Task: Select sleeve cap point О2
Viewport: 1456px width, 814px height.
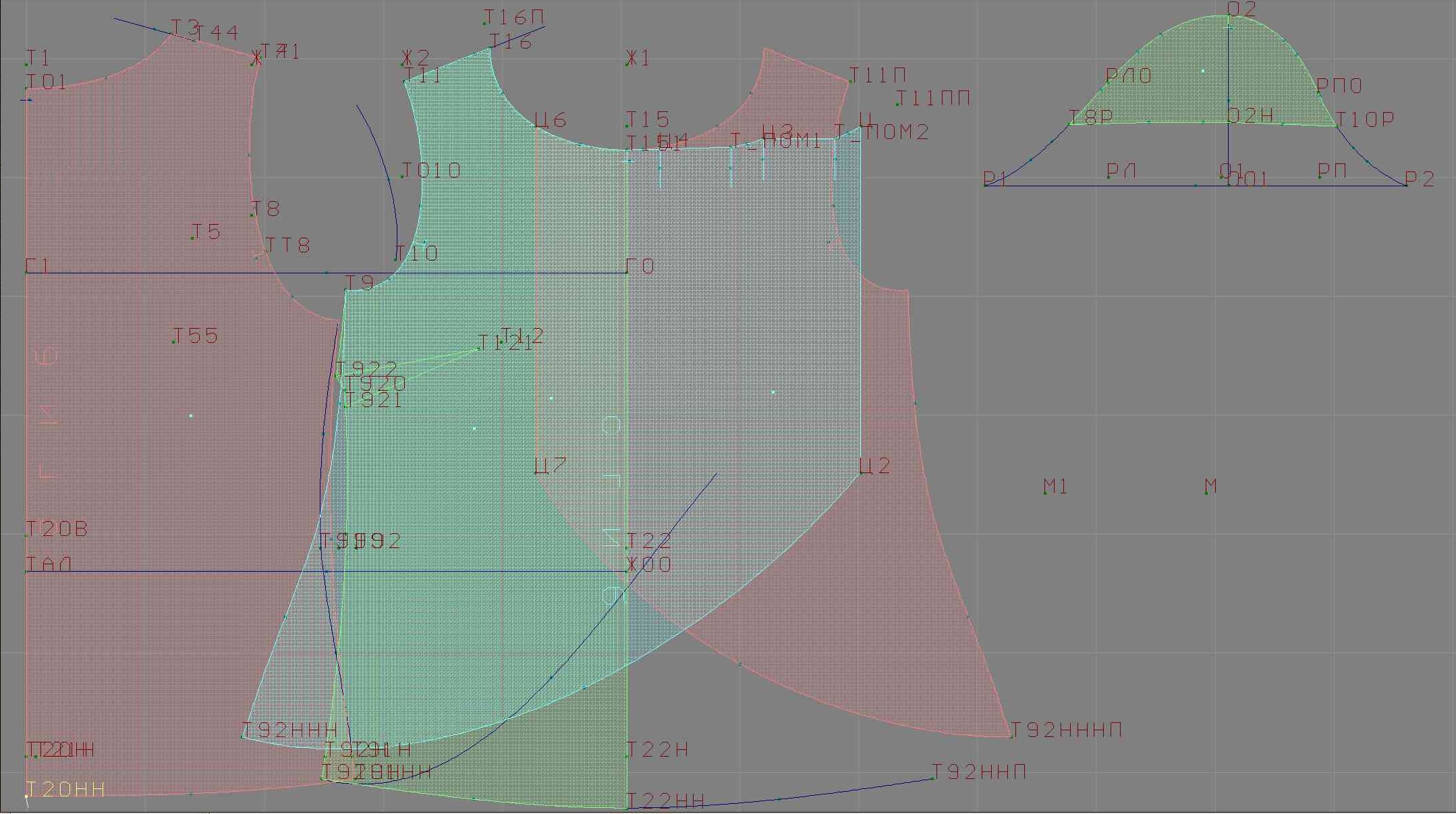Action: 1229,16
